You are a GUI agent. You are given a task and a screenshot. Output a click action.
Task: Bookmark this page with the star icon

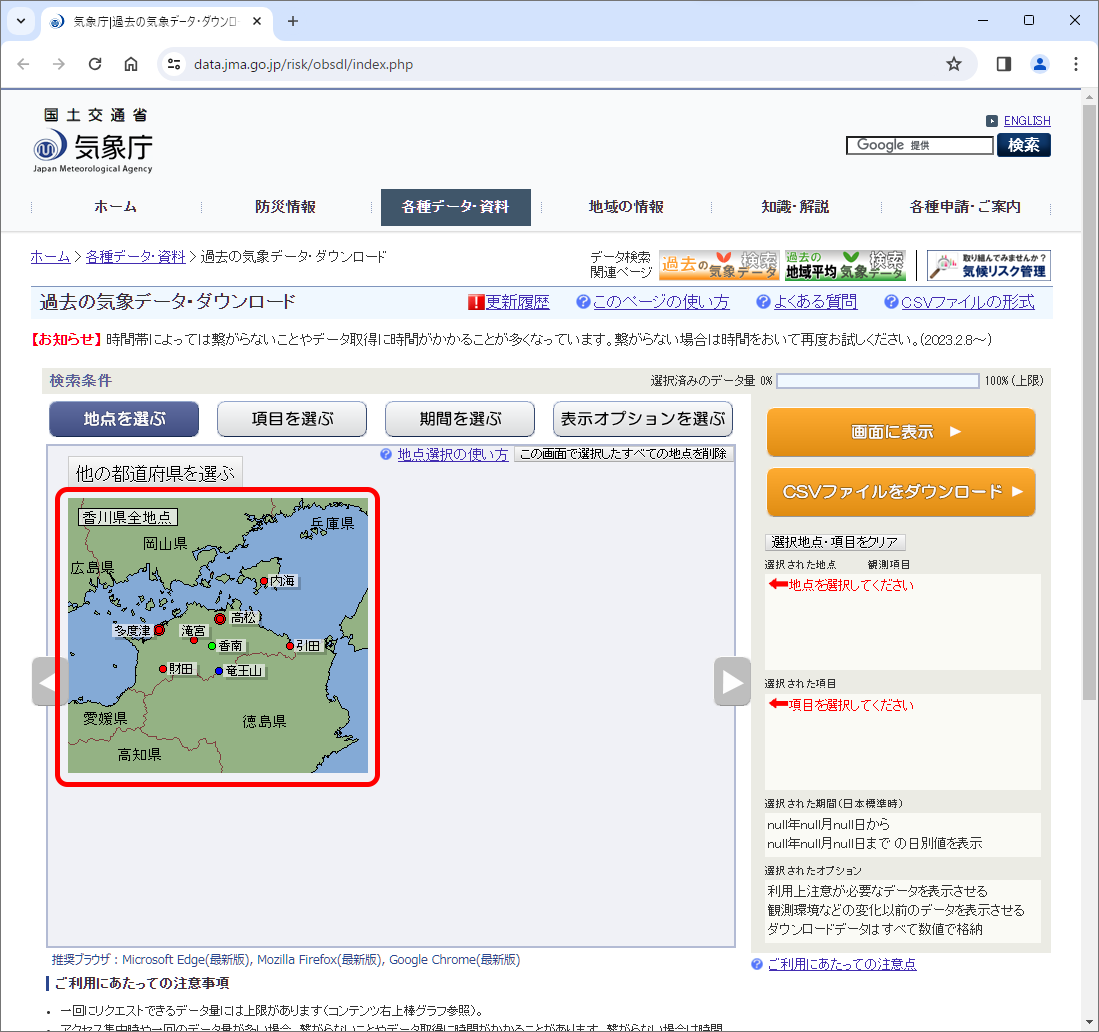953,64
